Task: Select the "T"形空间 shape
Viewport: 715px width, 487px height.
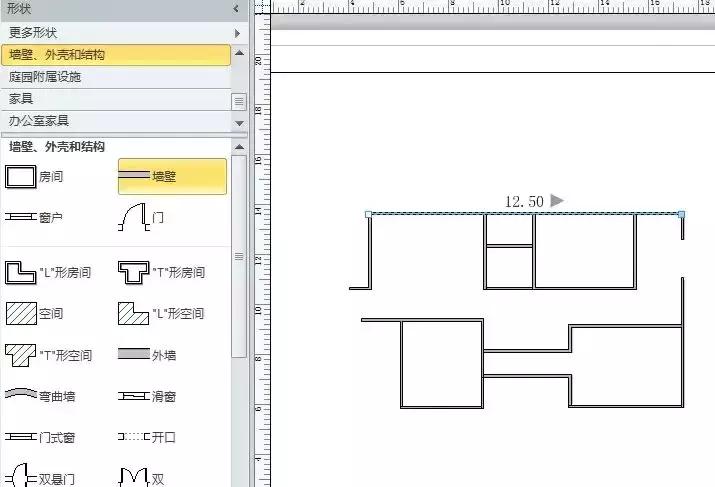Action: pos(48,355)
